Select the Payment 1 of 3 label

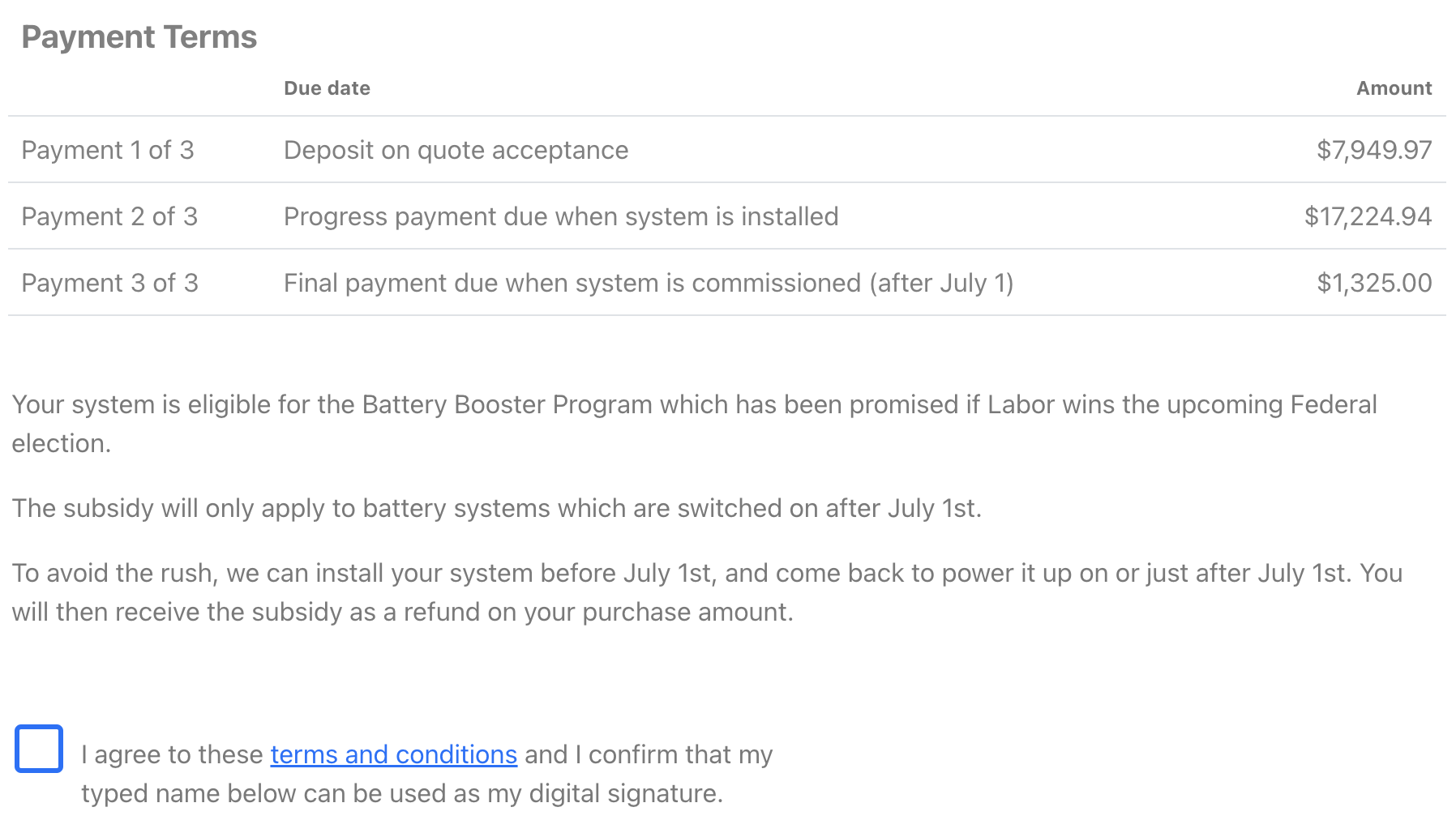pyautogui.click(x=108, y=150)
